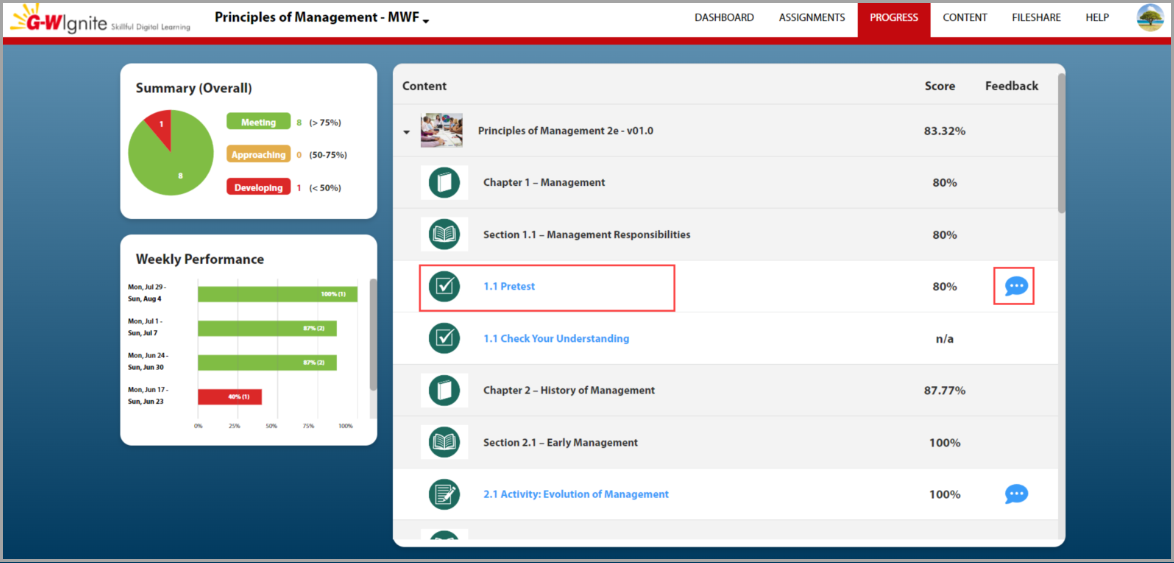Click the Jun 24 - Jun 30 87% bar

click(267, 362)
